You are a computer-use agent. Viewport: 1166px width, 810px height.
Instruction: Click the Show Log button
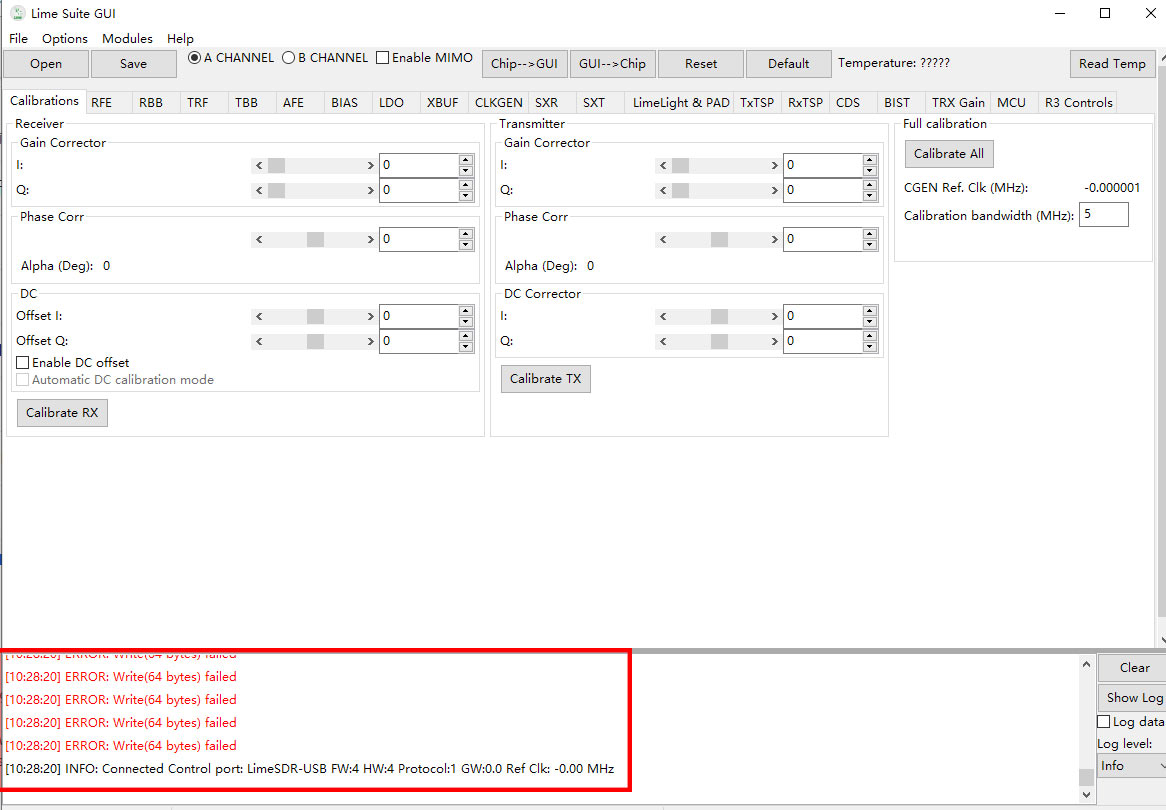1133,698
